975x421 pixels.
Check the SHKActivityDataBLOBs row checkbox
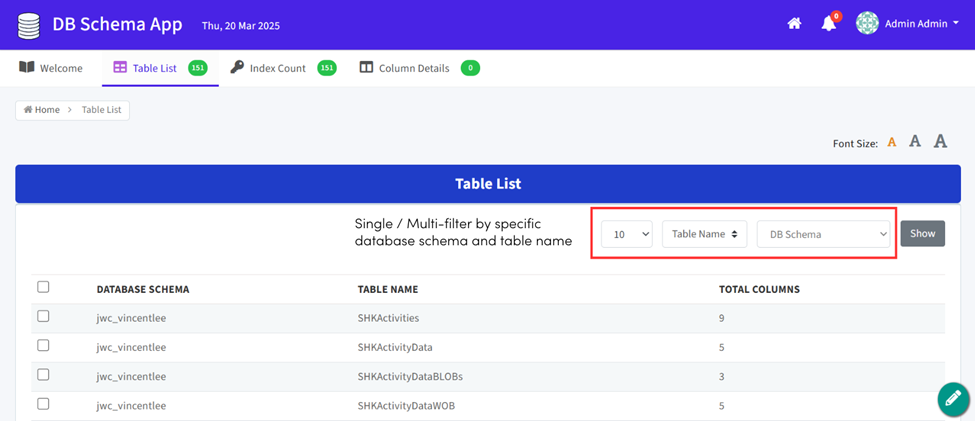[43, 375]
